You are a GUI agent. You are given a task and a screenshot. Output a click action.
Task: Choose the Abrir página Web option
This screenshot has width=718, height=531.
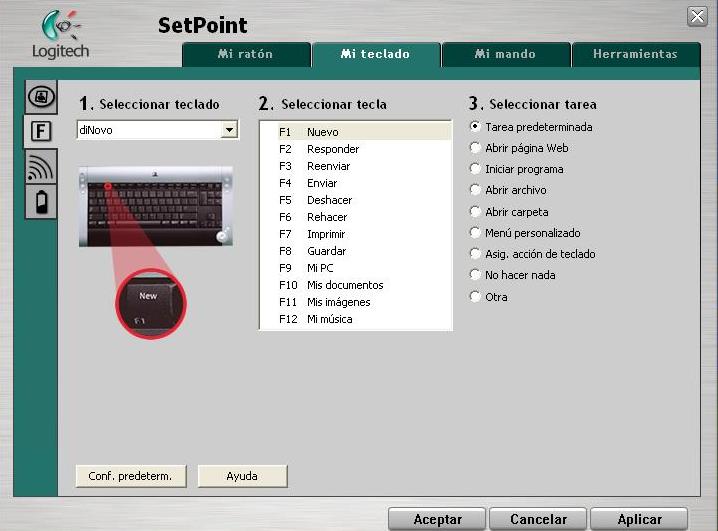tap(475, 148)
